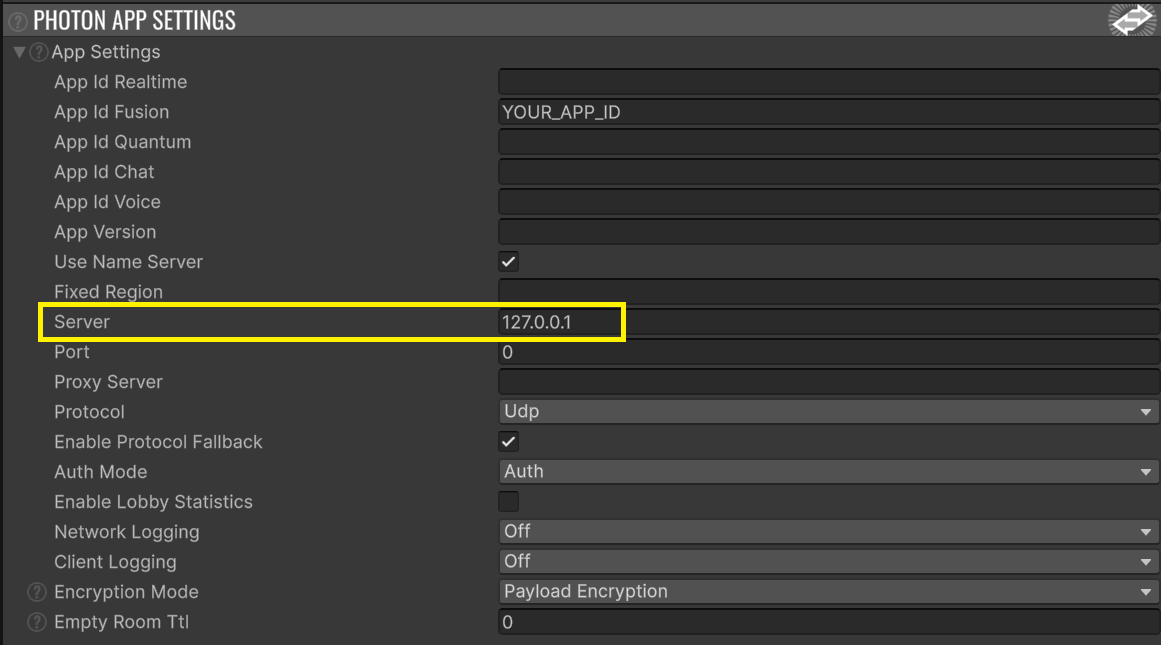Click the Empty Room Ttl value field
The width and height of the screenshot is (1161, 645).
click(829, 622)
